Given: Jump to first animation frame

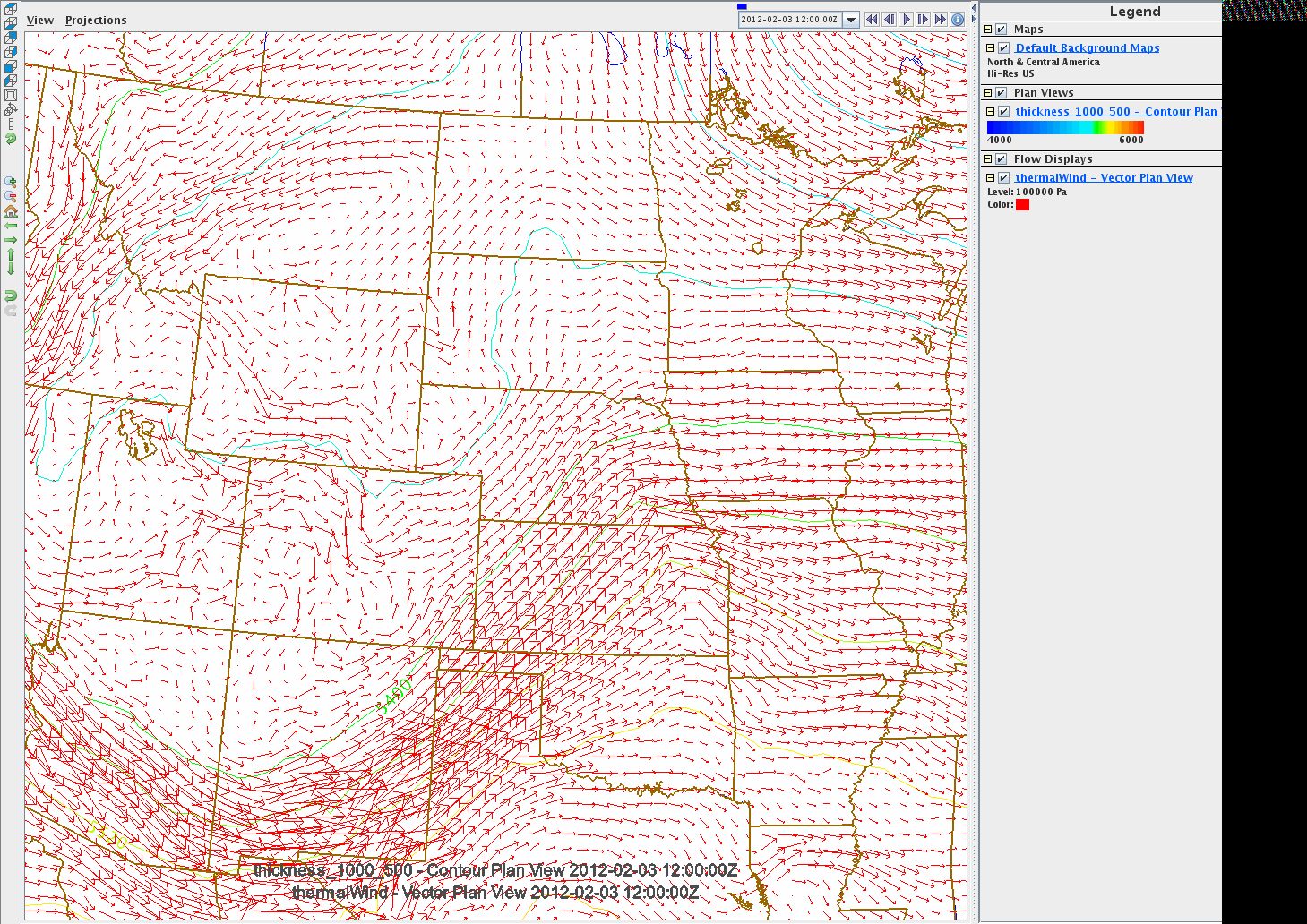Looking at the screenshot, I should point(872,19).
